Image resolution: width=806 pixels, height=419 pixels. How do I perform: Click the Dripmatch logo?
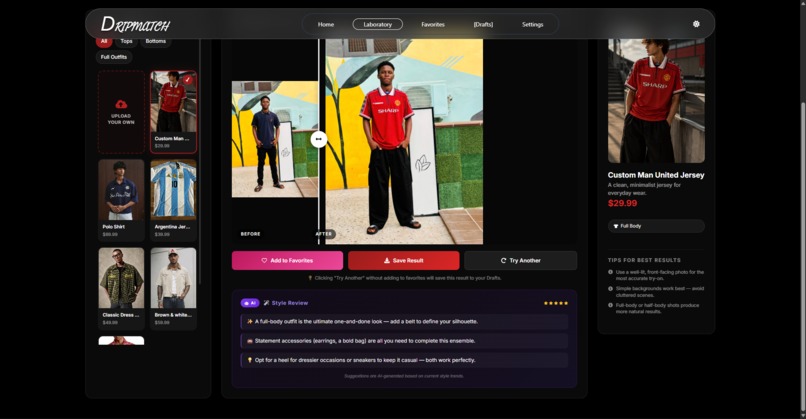click(x=135, y=24)
